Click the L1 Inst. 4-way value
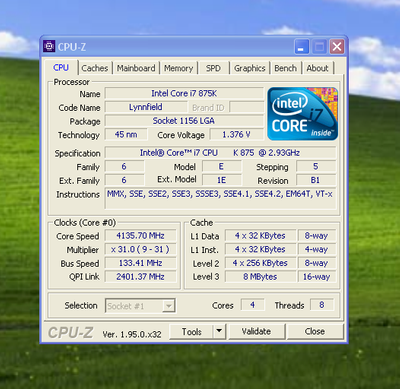Image resolution: width=400 pixels, height=389 pixels. point(316,249)
